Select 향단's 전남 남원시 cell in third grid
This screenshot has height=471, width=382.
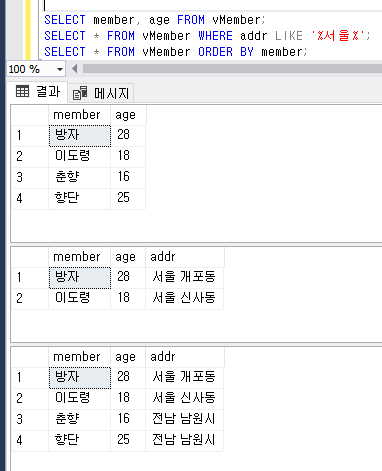tap(184, 440)
